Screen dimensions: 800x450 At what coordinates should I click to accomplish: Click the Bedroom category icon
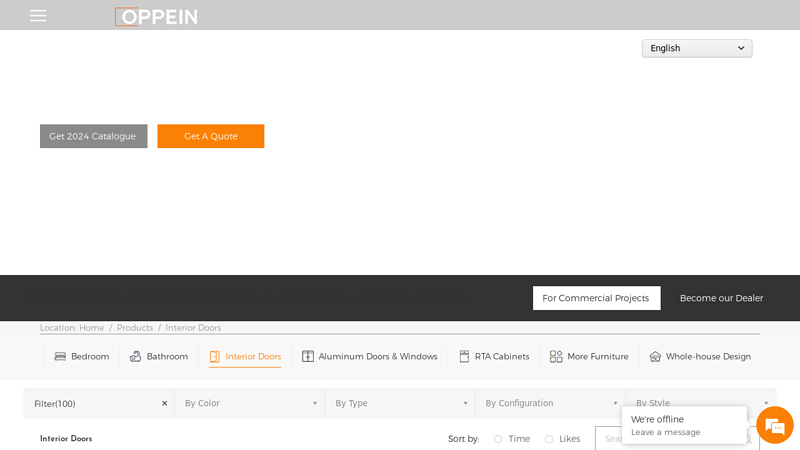[60, 356]
